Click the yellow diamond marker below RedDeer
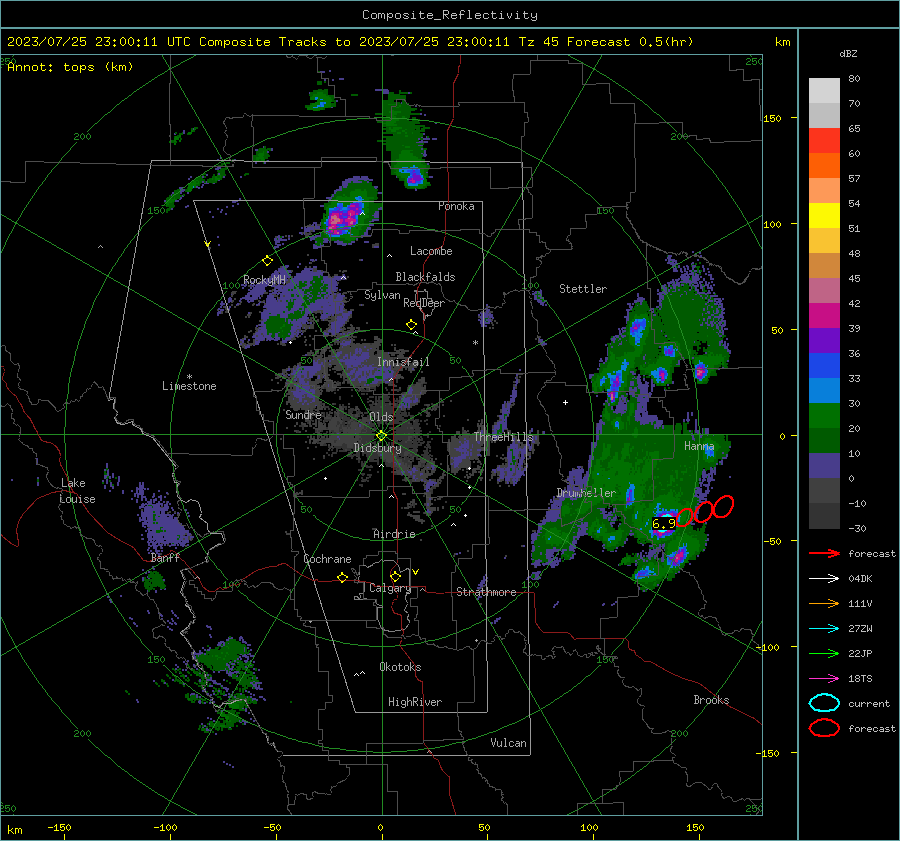The width and height of the screenshot is (900, 841). point(411,325)
